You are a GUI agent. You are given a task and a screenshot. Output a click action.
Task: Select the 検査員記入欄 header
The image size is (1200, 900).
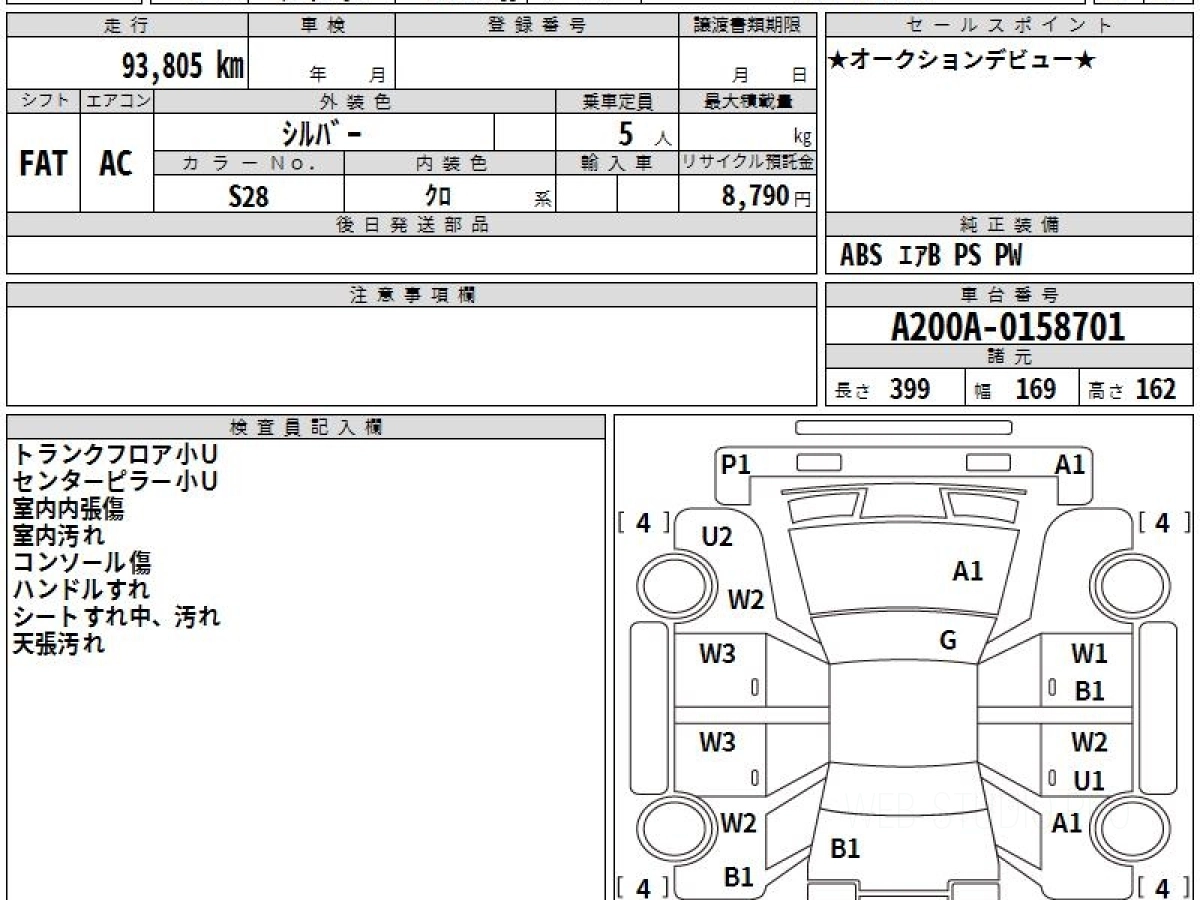point(306,427)
